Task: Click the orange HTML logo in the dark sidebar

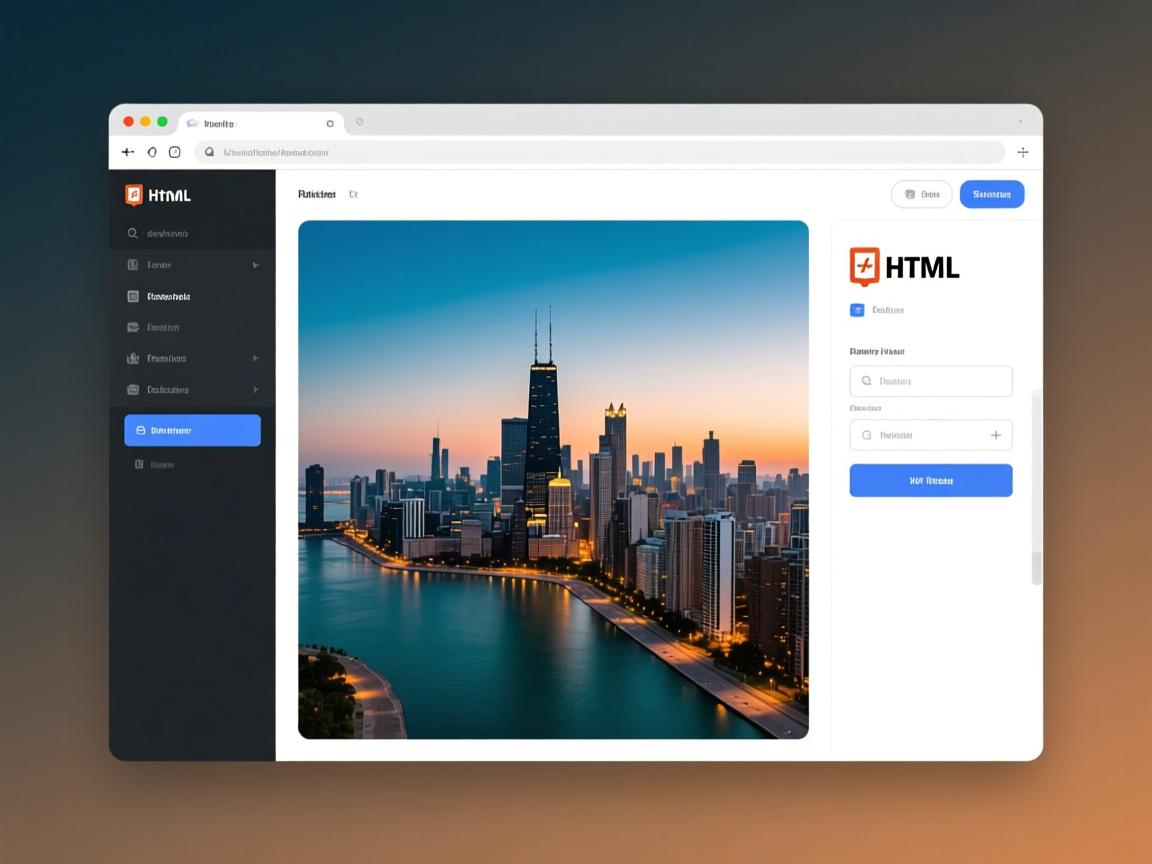Action: 134,195
